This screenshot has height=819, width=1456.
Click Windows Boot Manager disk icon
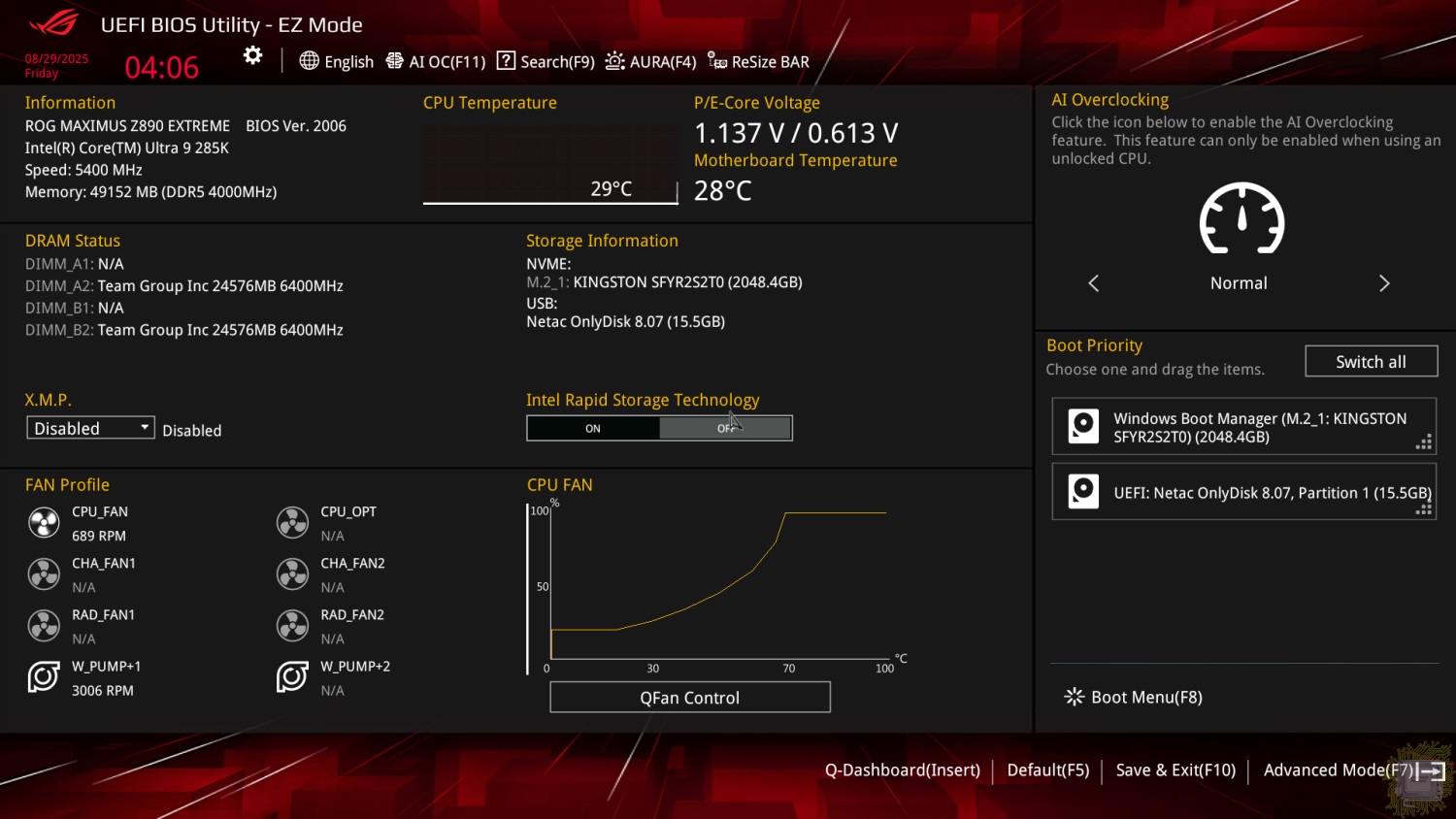click(1083, 427)
